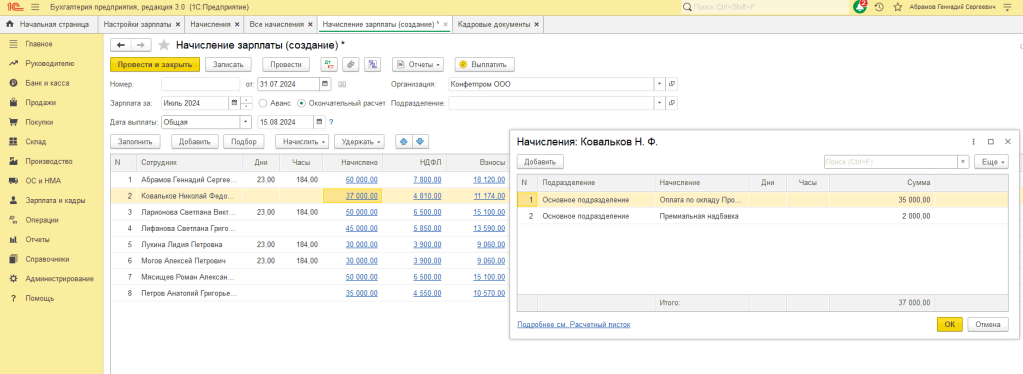Add document to favorites with gray star

click(164, 45)
